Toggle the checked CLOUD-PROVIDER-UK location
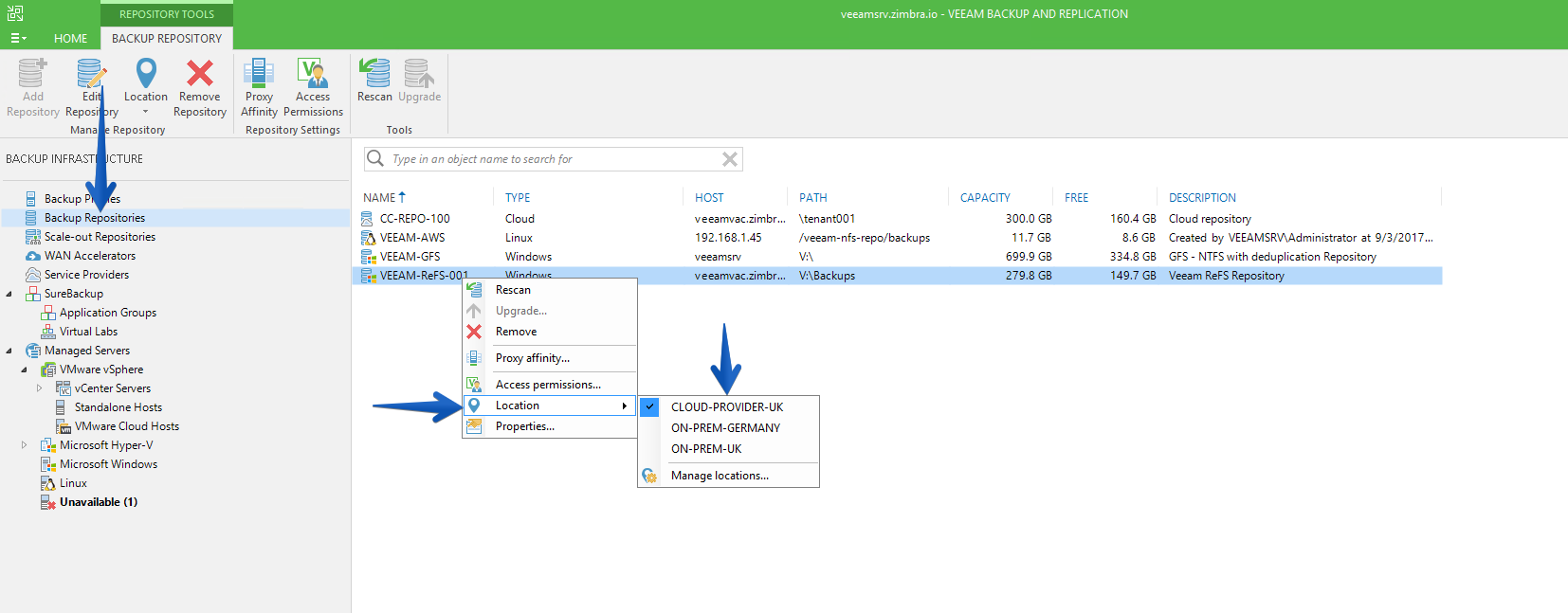This screenshot has width=1568, height=613. click(727, 407)
